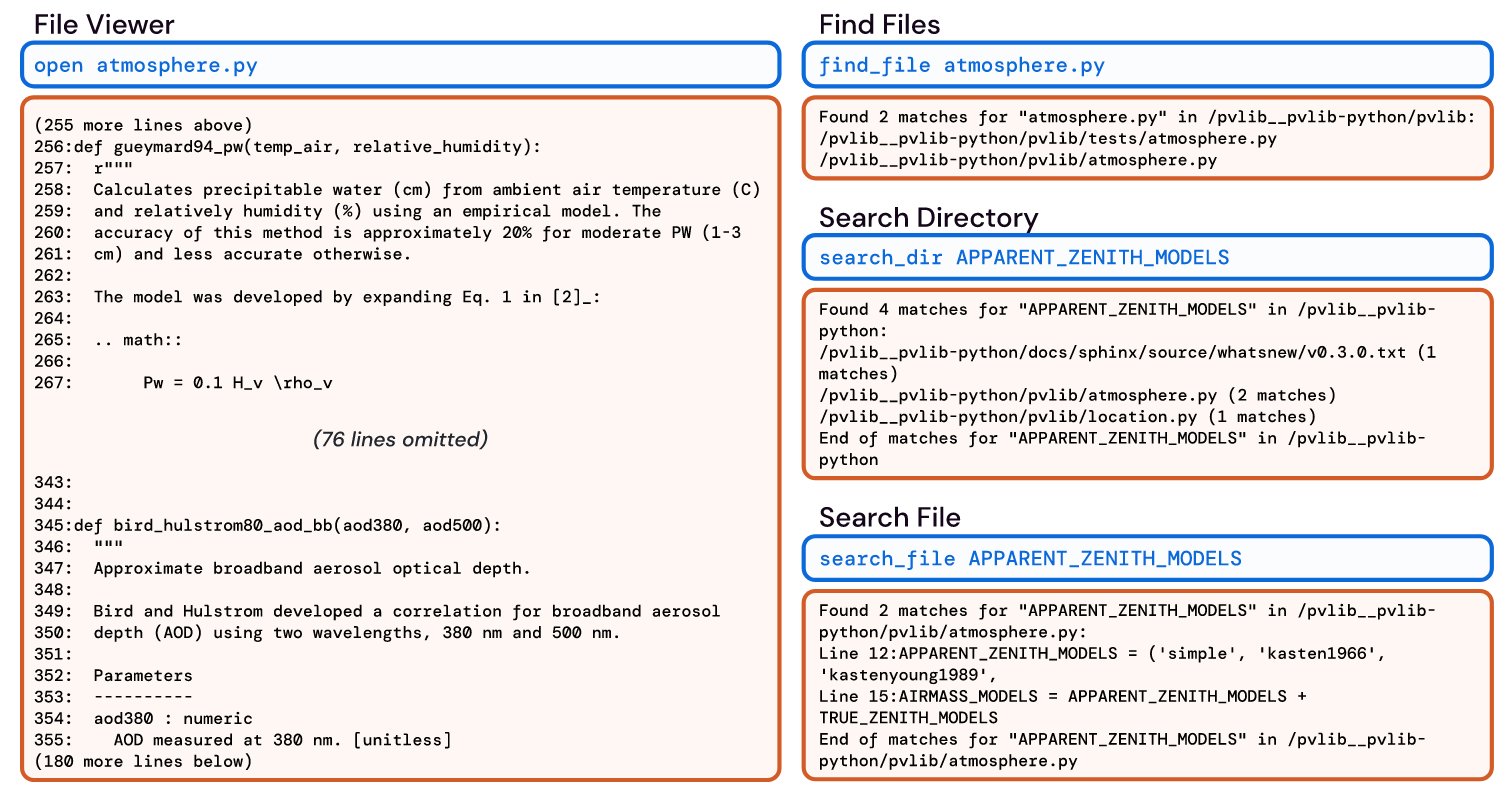Switch to the Find Files section
Image resolution: width=1508 pixels, height=790 pixels.
[878, 24]
